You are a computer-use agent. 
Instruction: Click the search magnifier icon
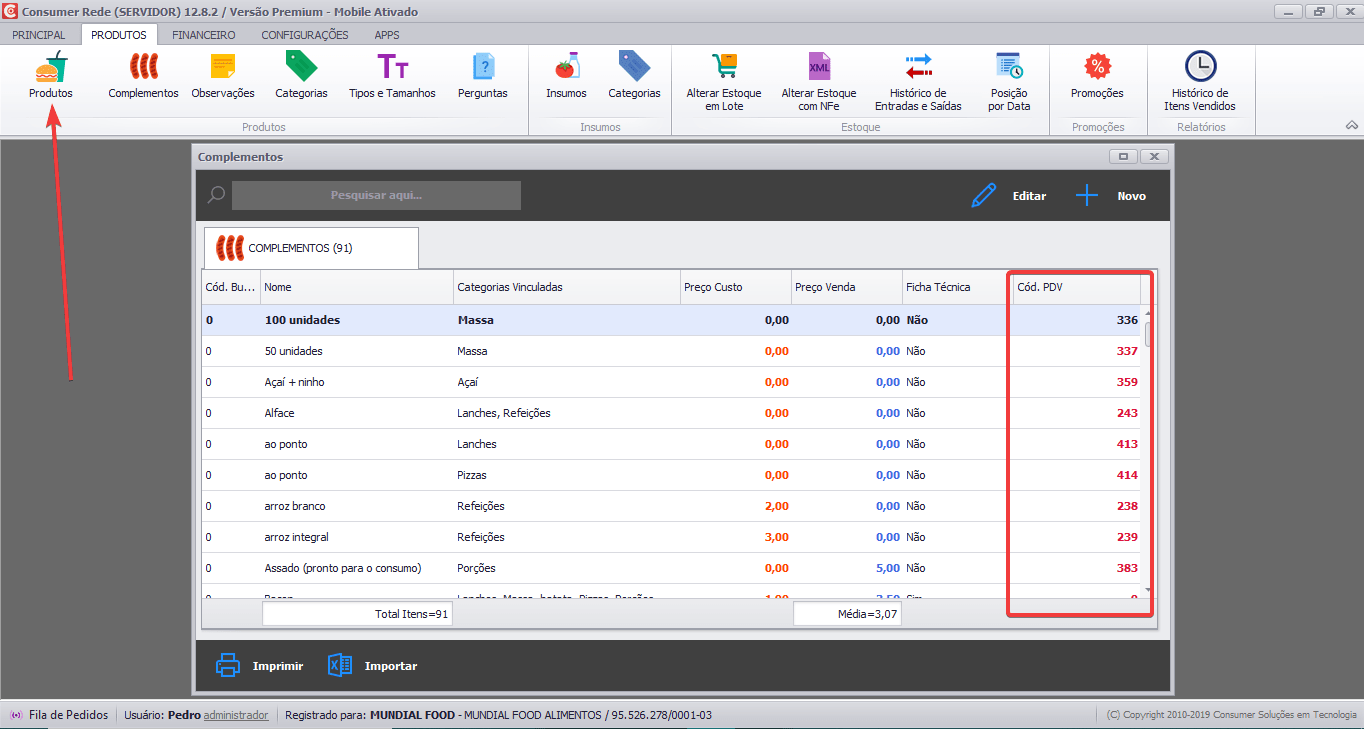(x=216, y=195)
